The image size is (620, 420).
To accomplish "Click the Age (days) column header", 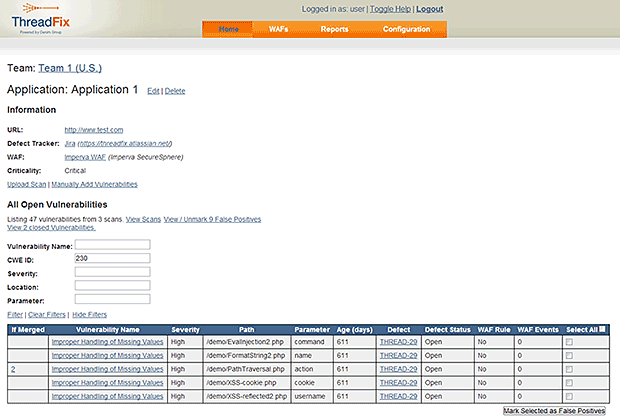I will click(355, 329).
